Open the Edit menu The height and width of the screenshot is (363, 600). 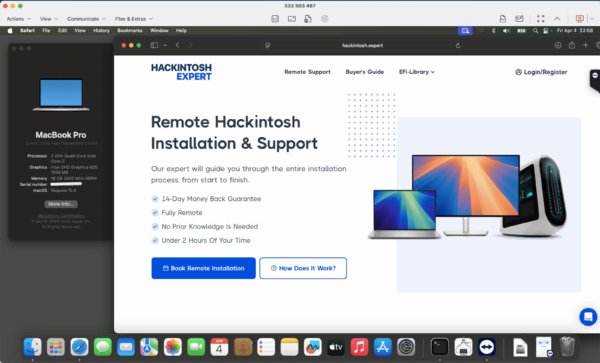pyautogui.click(x=62, y=31)
